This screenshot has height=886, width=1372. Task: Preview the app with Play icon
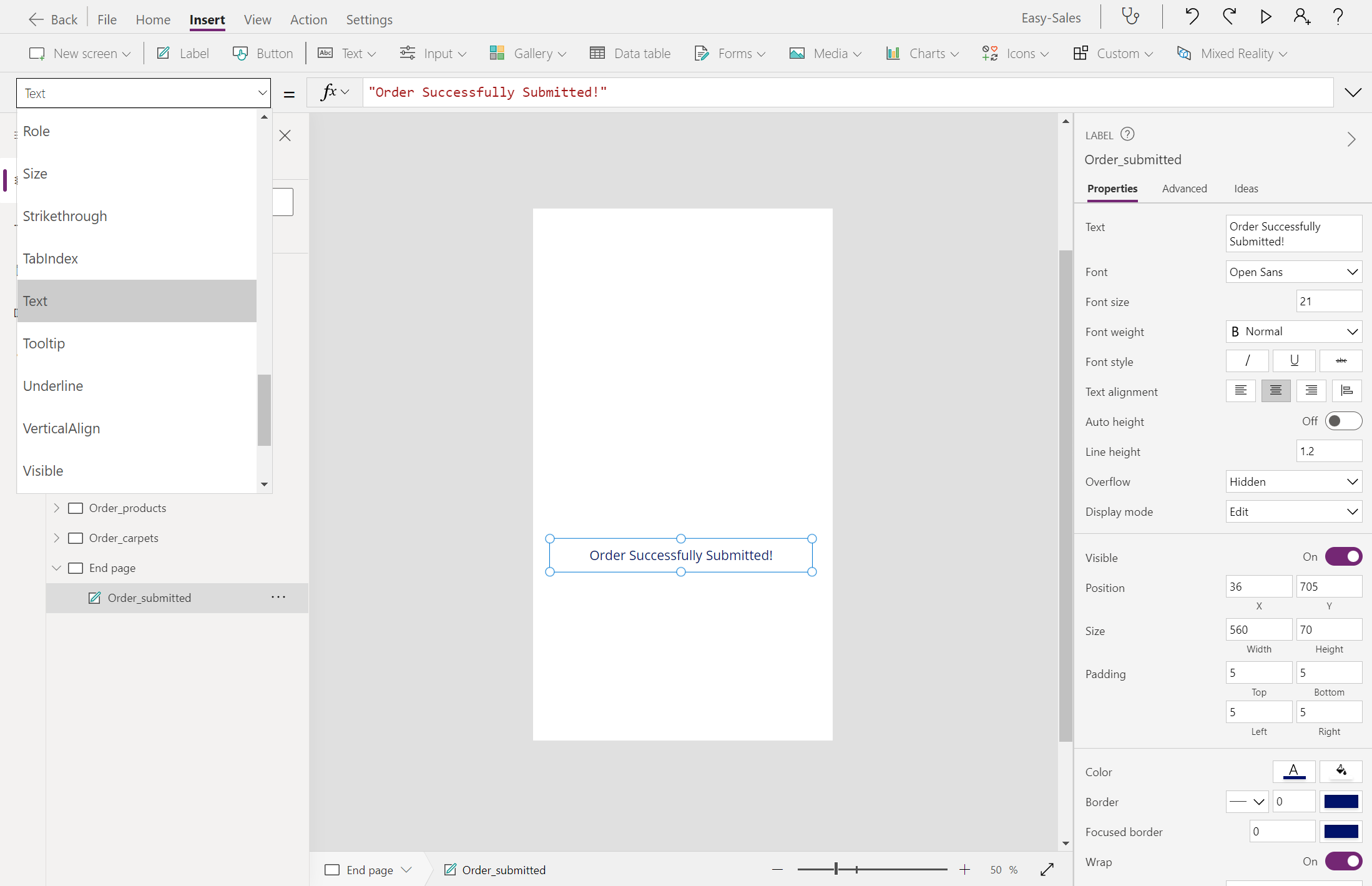[x=1265, y=17]
